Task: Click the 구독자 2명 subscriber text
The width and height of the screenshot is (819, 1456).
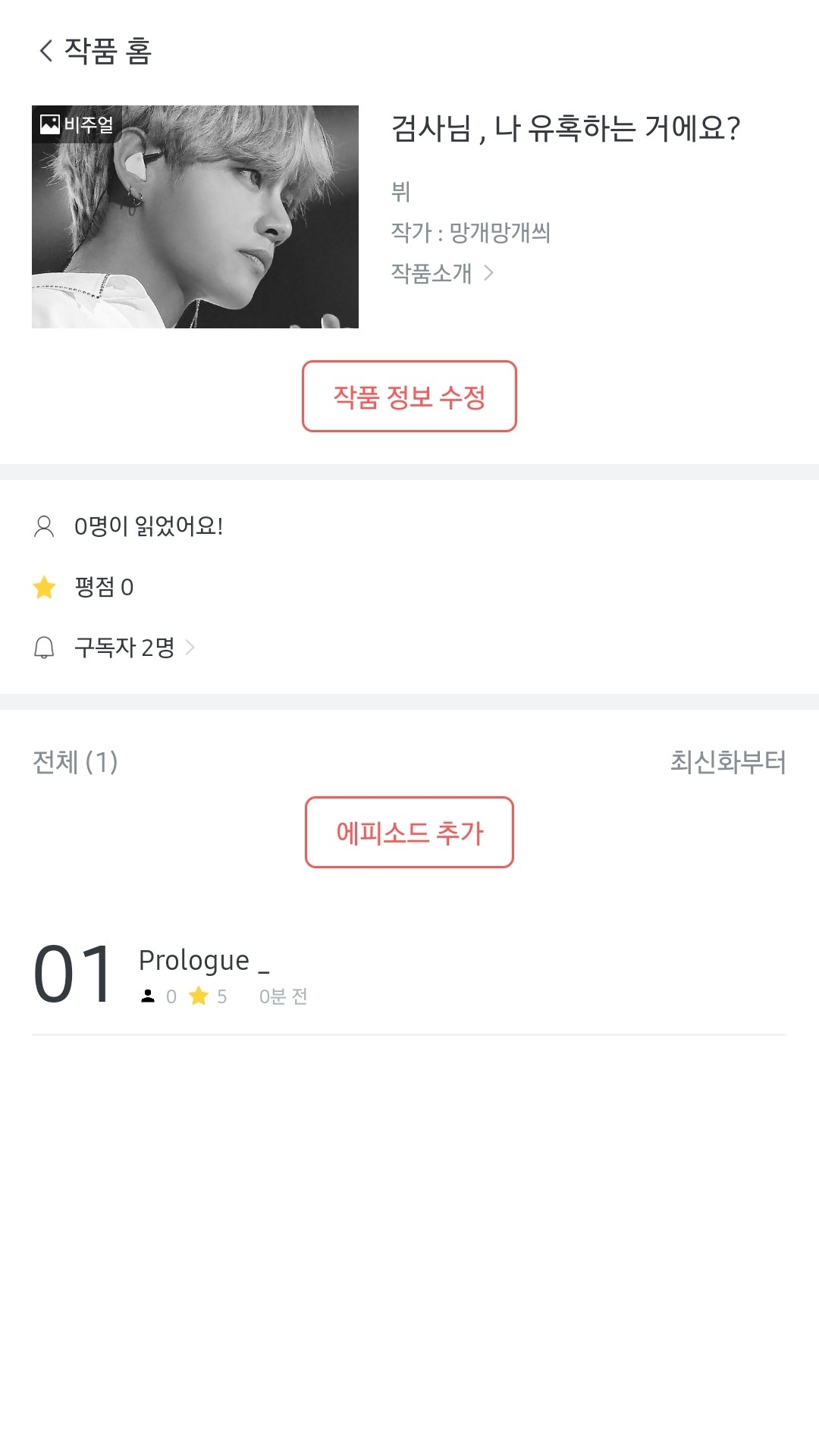Action: coord(124,648)
